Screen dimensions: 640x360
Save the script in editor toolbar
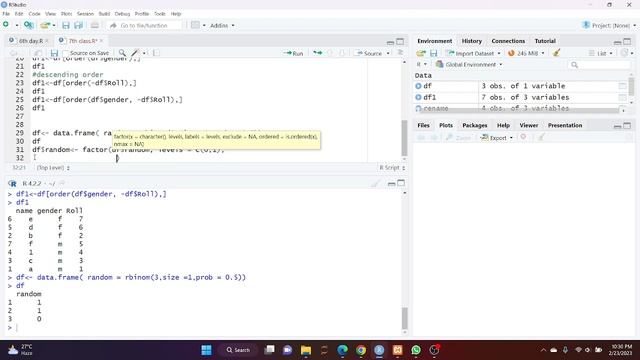(54, 53)
